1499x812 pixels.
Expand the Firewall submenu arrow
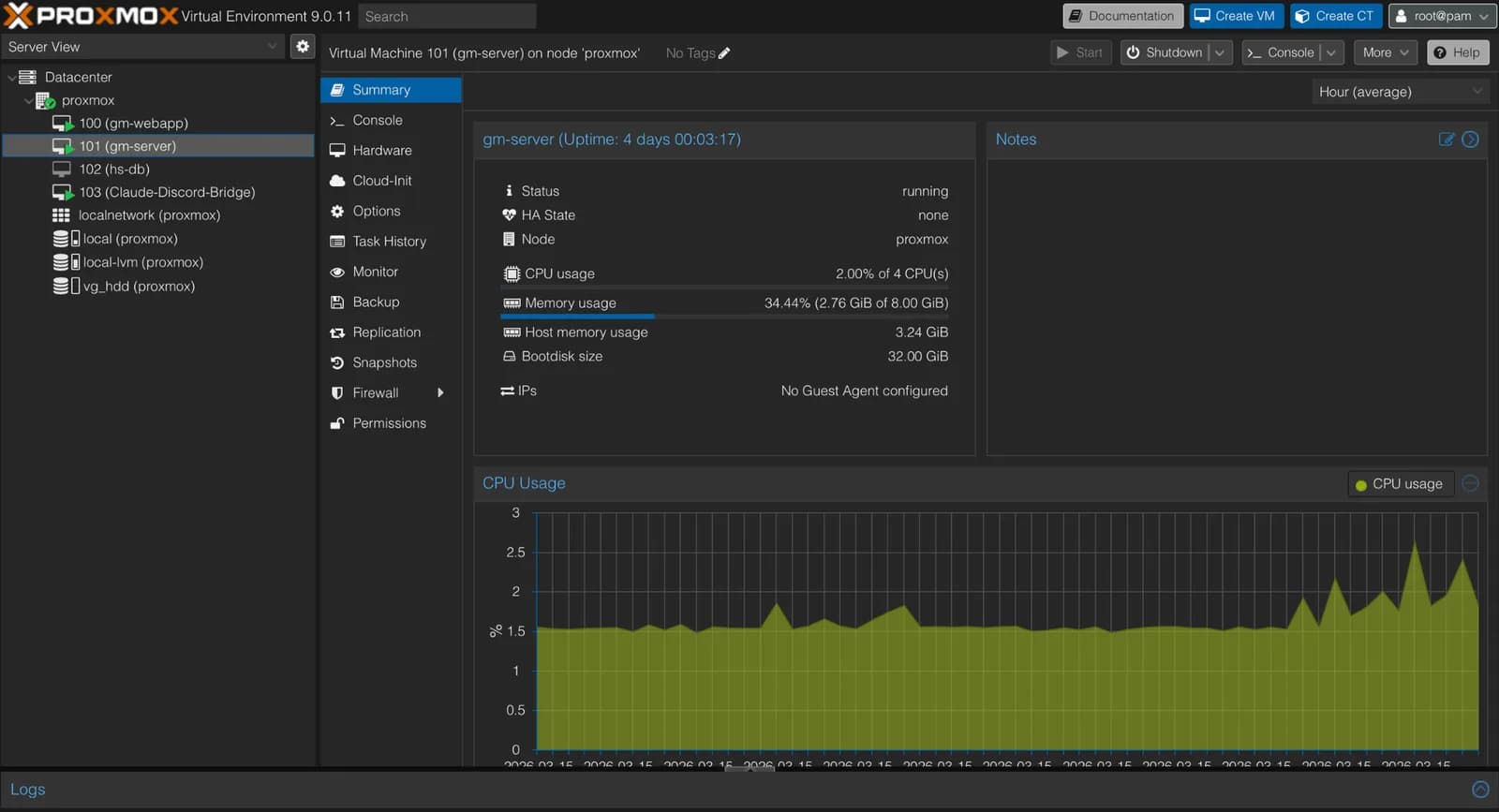coord(440,393)
